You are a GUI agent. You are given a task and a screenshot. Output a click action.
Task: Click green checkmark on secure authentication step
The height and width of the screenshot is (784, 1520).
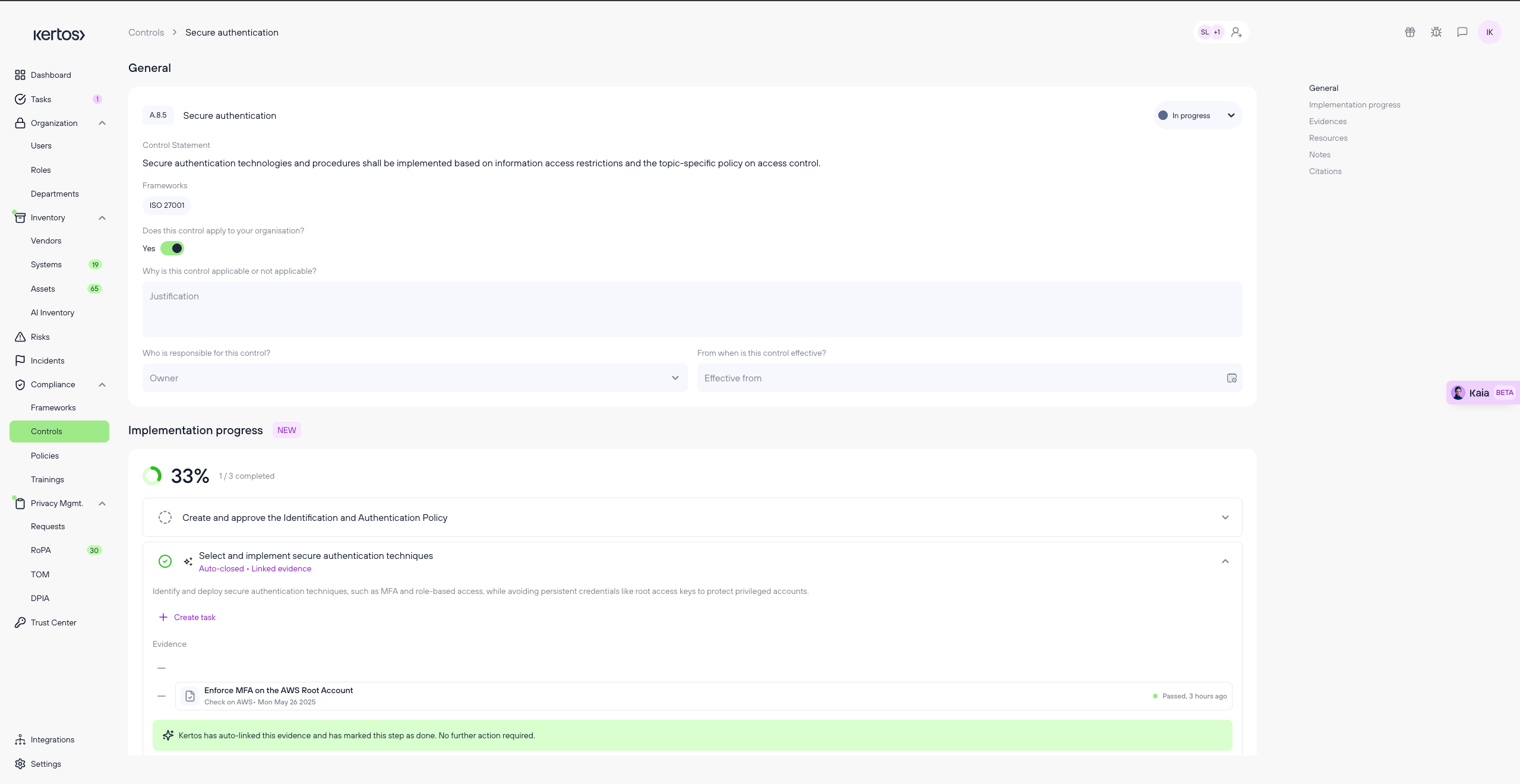(165, 561)
